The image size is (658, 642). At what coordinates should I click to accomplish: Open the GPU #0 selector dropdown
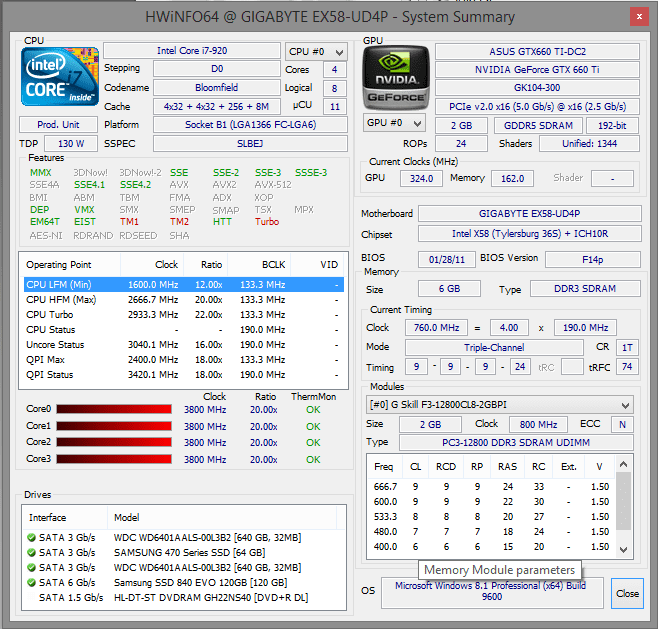click(394, 123)
